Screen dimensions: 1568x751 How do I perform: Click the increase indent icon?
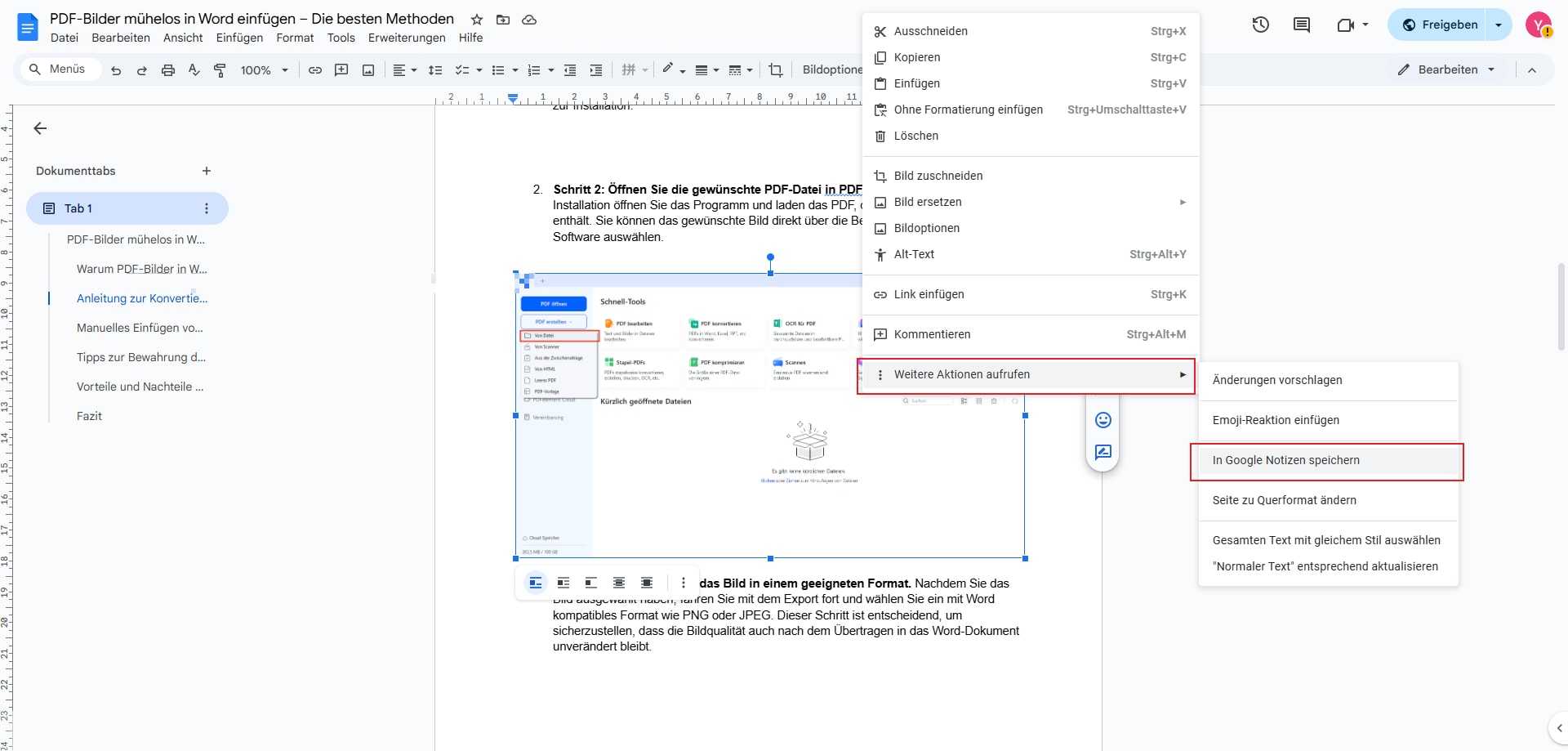[x=596, y=70]
